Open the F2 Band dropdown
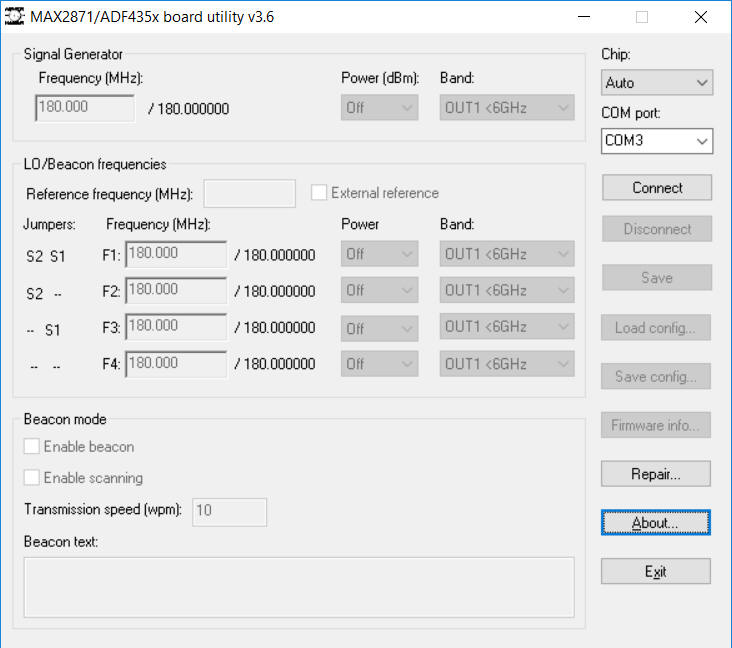The image size is (732, 648). point(507,290)
